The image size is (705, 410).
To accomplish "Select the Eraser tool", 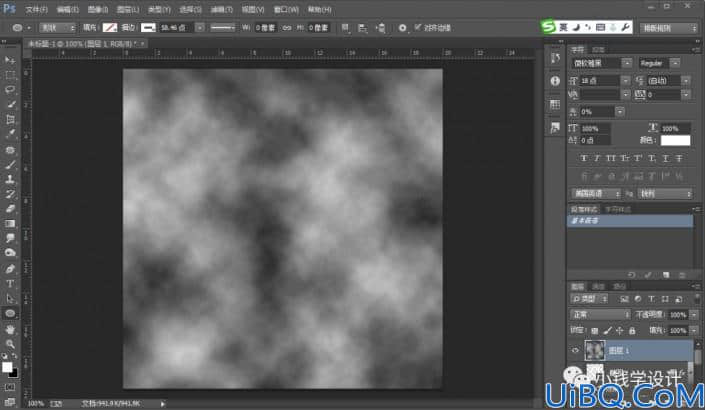I will 10,209.
